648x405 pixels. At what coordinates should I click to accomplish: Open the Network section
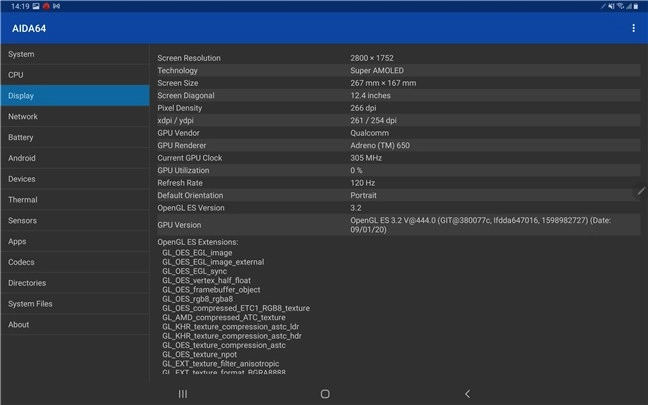(x=75, y=117)
